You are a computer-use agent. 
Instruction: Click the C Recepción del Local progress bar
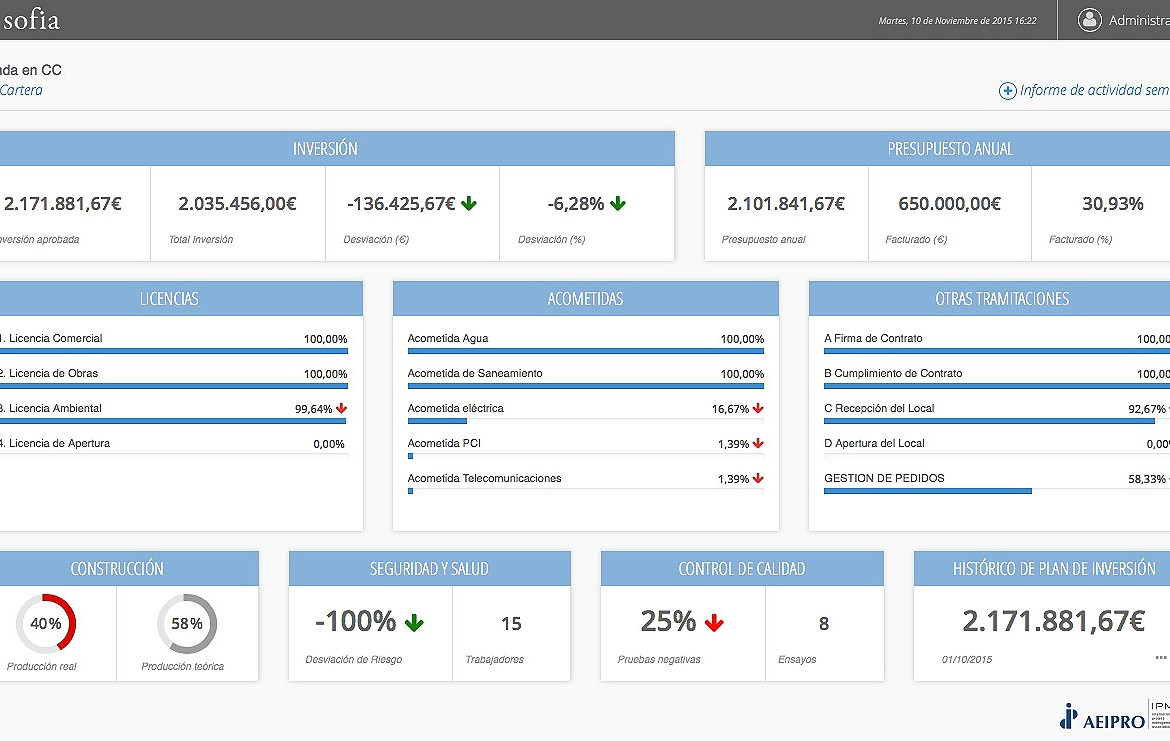coord(997,421)
